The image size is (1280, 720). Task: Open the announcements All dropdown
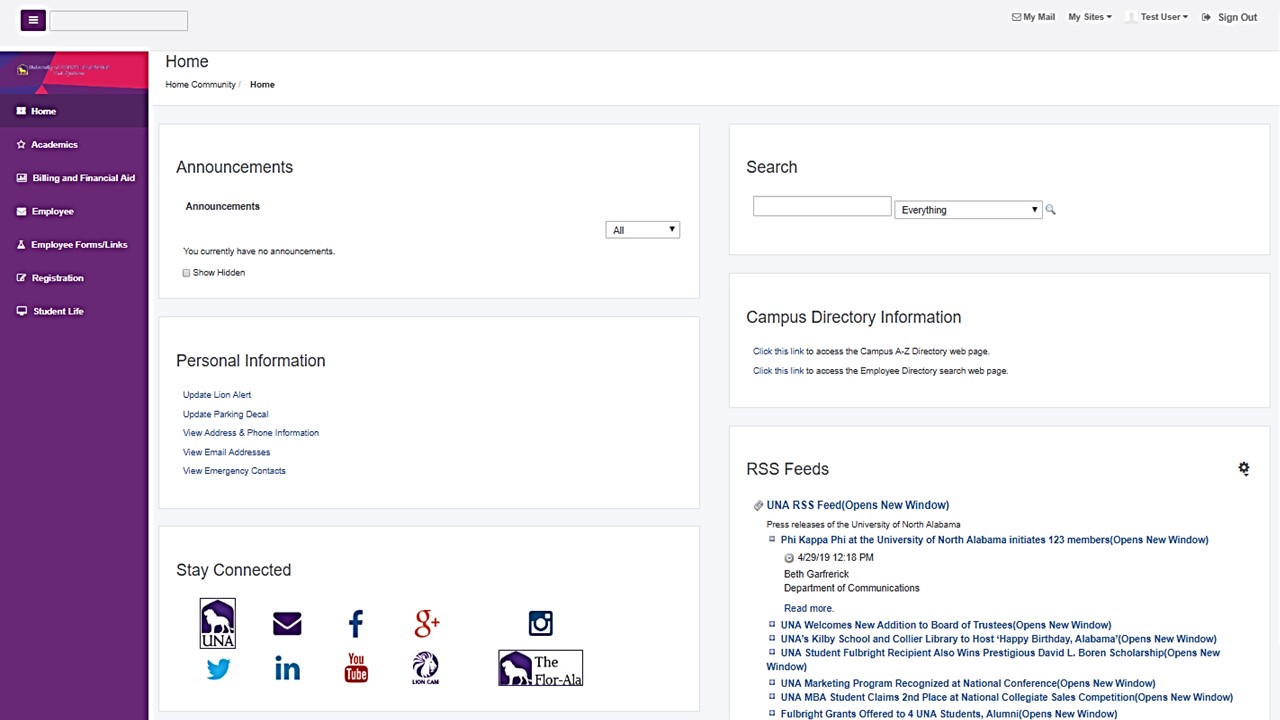pyautogui.click(x=642, y=230)
